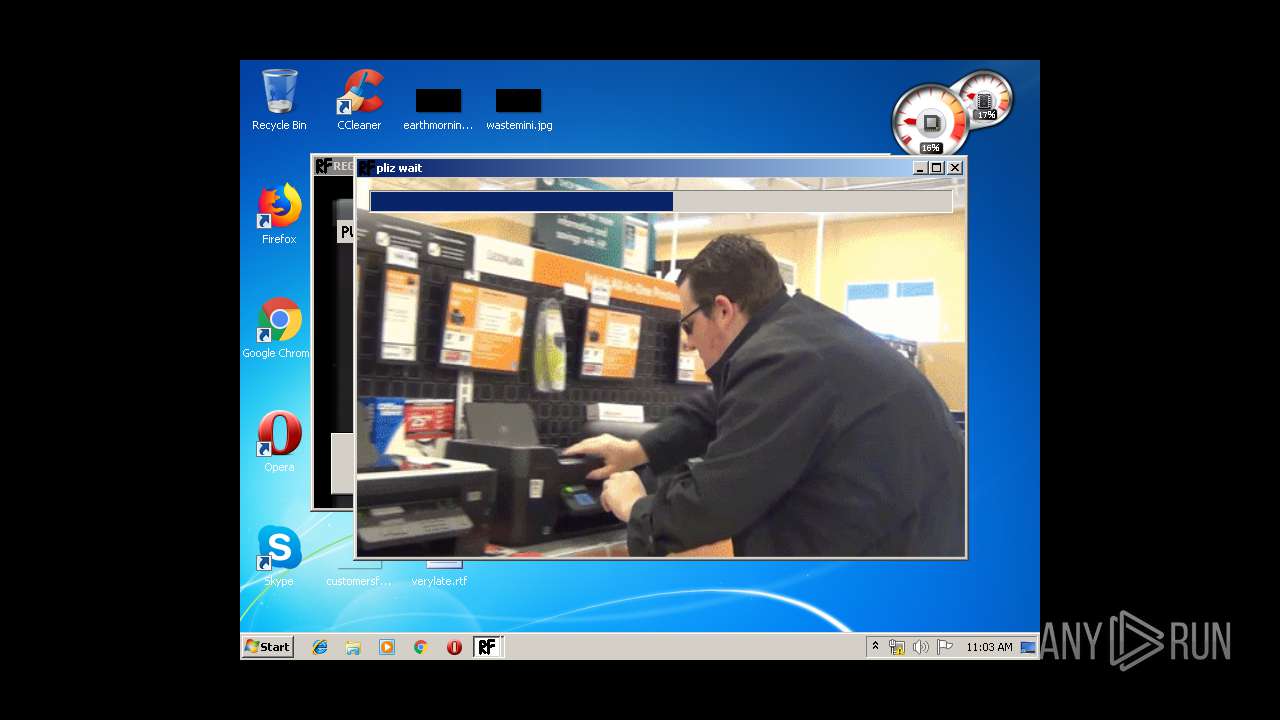The width and height of the screenshot is (1280, 720).
Task: Open the volume tray icon
Action: (x=921, y=647)
